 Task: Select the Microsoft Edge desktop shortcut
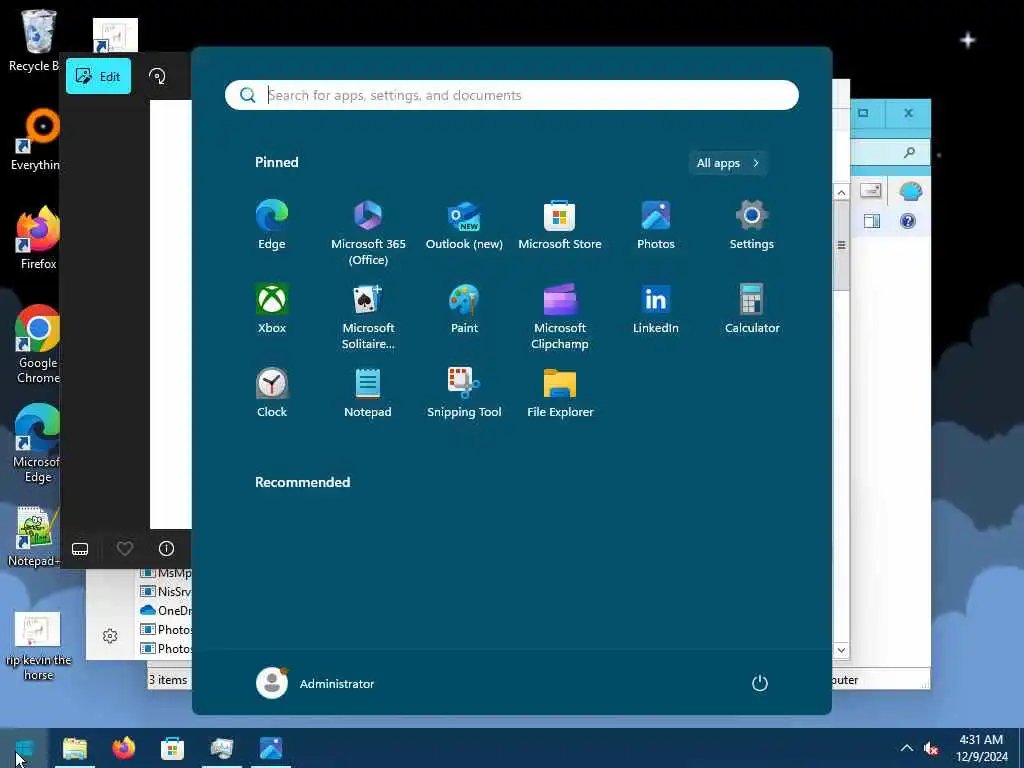(x=37, y=443)
